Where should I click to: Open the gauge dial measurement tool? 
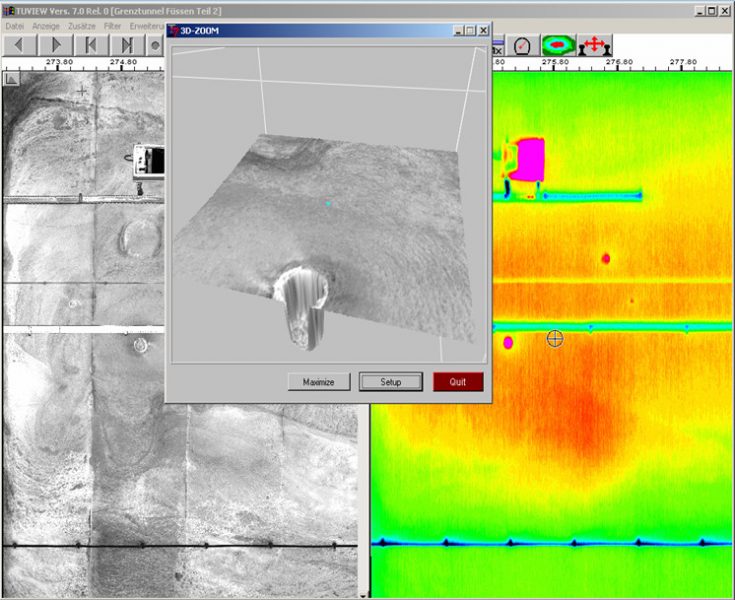[522, 45]
